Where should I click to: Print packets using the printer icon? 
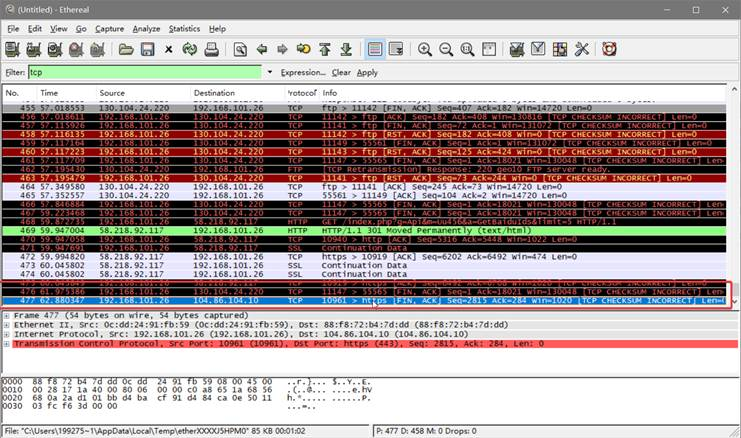(x=211, y=49)
